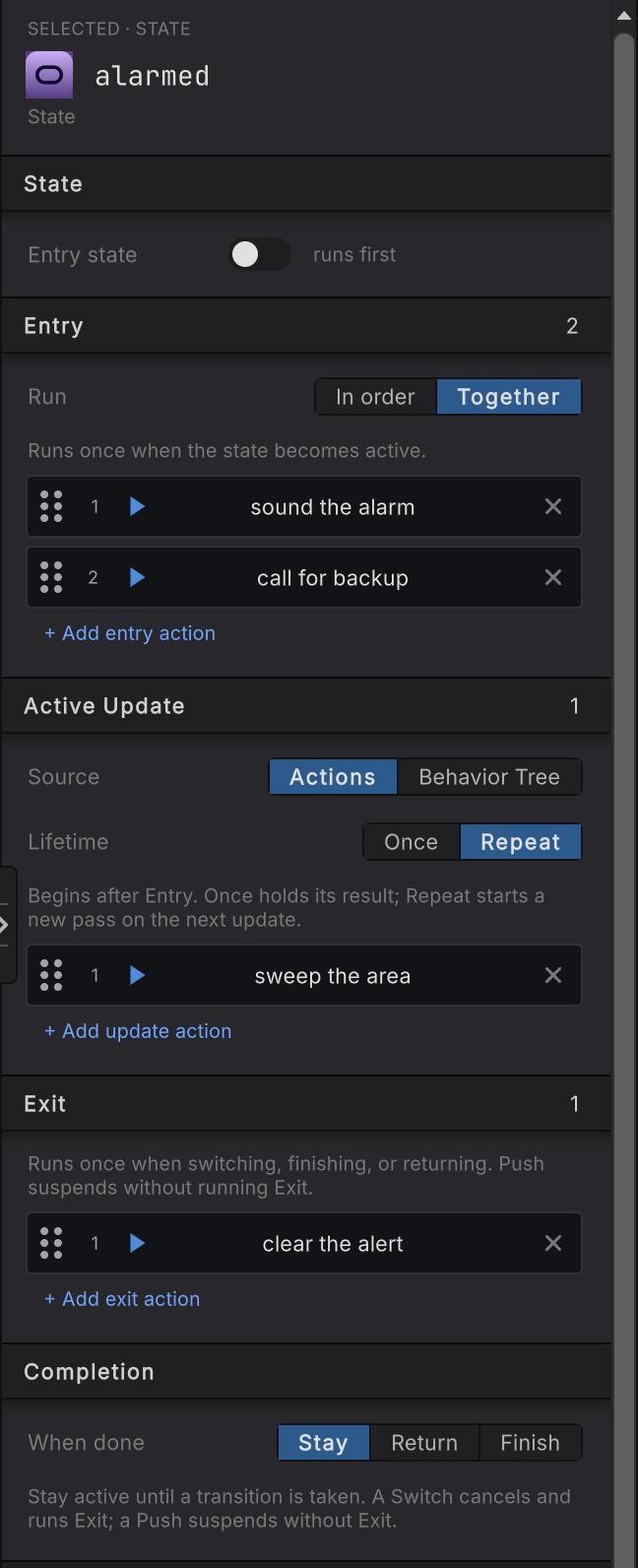Image resolution: width=638 pixels, height=1568 pixels.
Task: Play the 'call for backup' entry action
Action: (138, 577)
